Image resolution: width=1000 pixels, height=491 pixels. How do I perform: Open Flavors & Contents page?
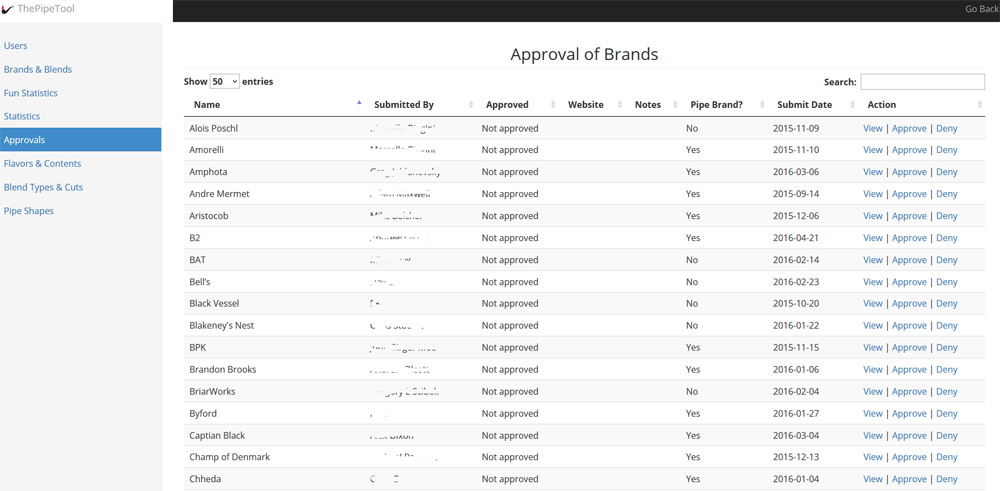point(42,163)
